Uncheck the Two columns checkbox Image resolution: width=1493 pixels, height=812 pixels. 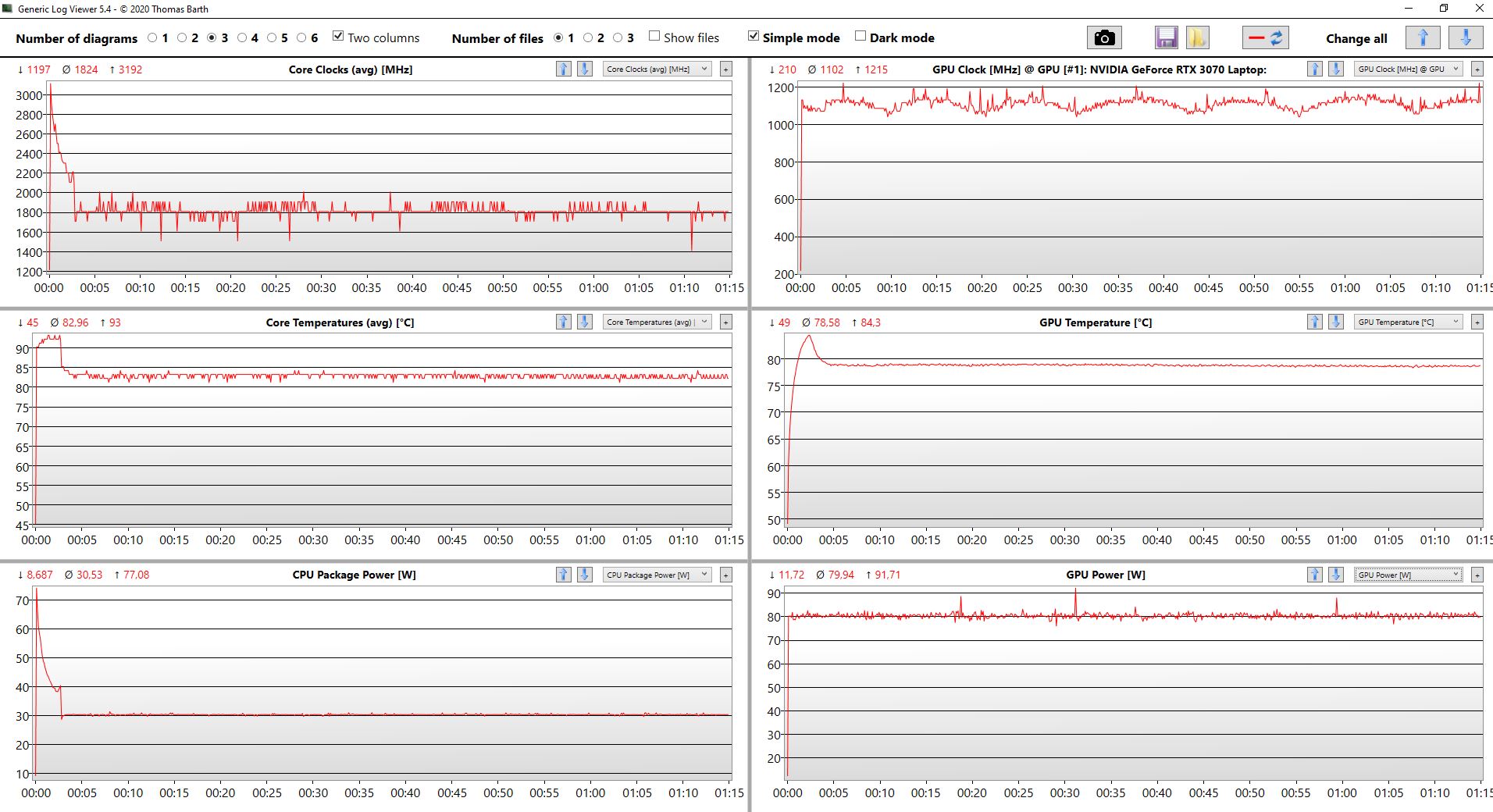coord(338,36)
